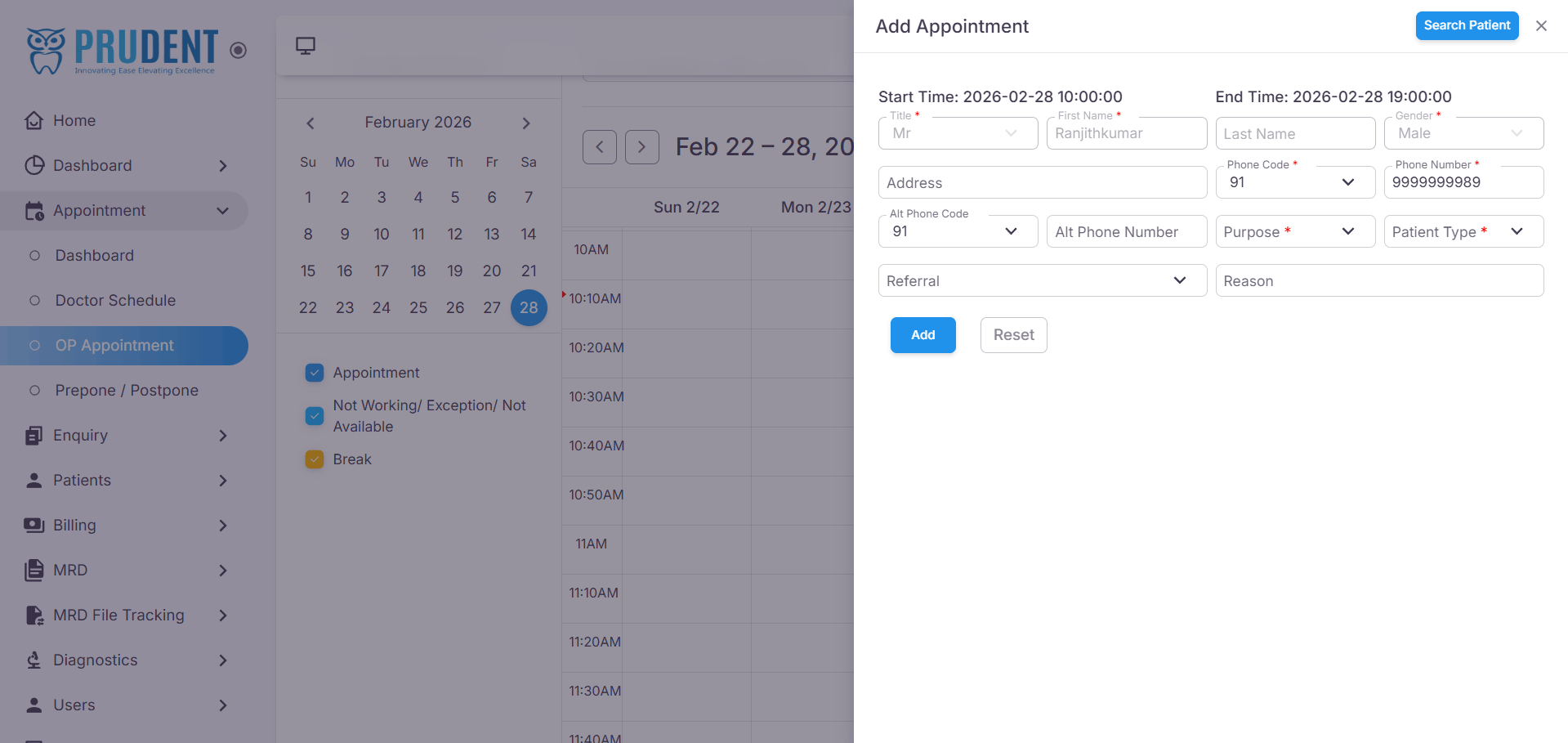Click the Add button
The width and height of the screenshot is (1568, 743).
coord(923,335)
